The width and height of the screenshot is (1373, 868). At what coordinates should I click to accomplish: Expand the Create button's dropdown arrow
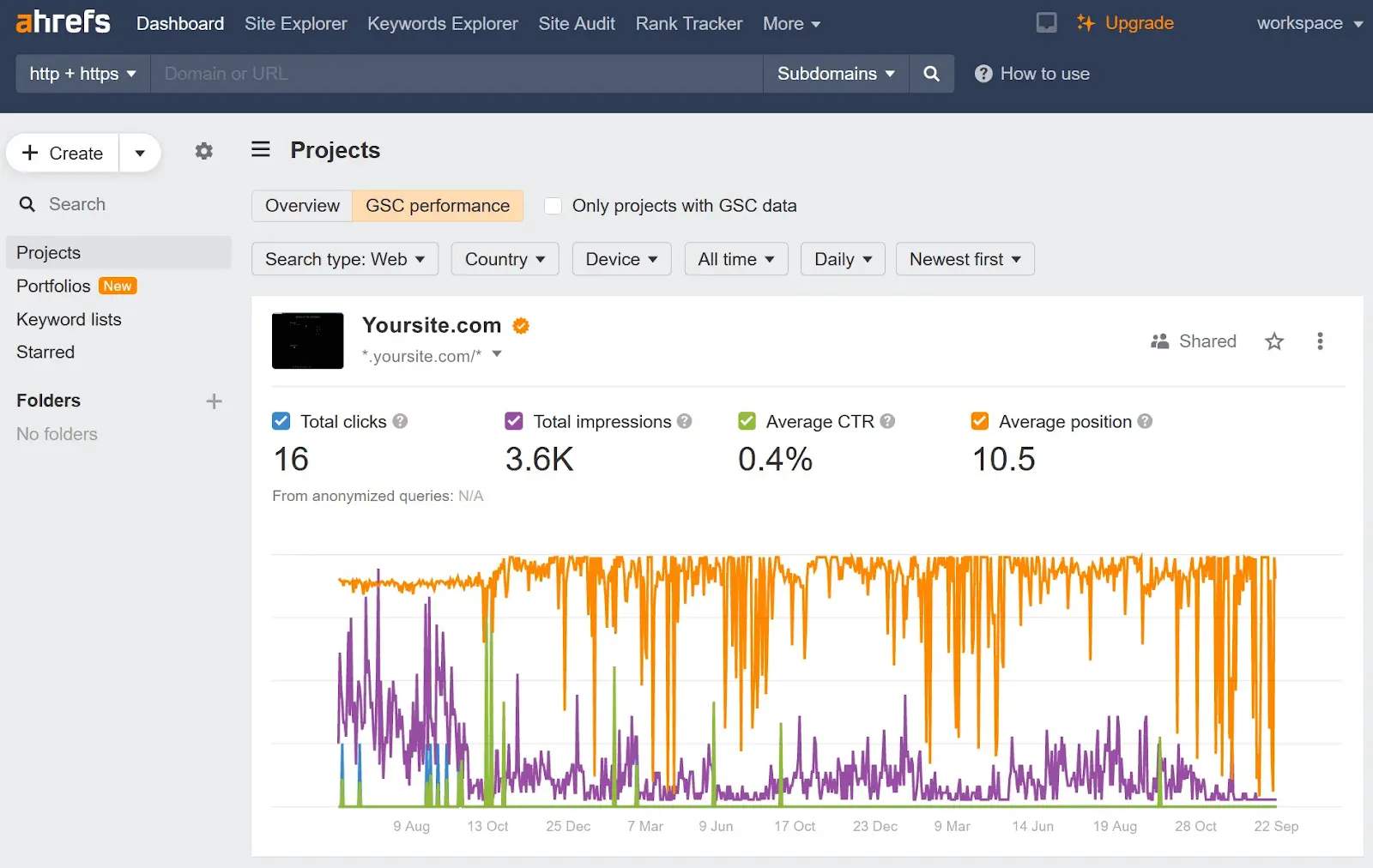point(140,153)
